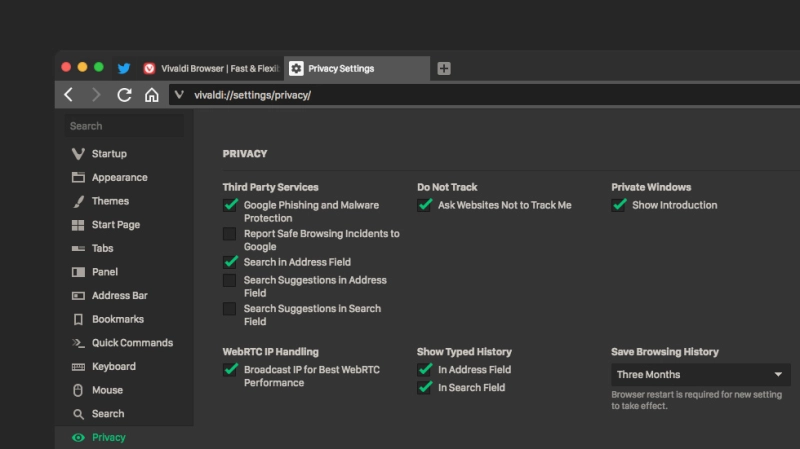
Task: Switch to the pinned Twitter tab
Action: click(123, 68)
